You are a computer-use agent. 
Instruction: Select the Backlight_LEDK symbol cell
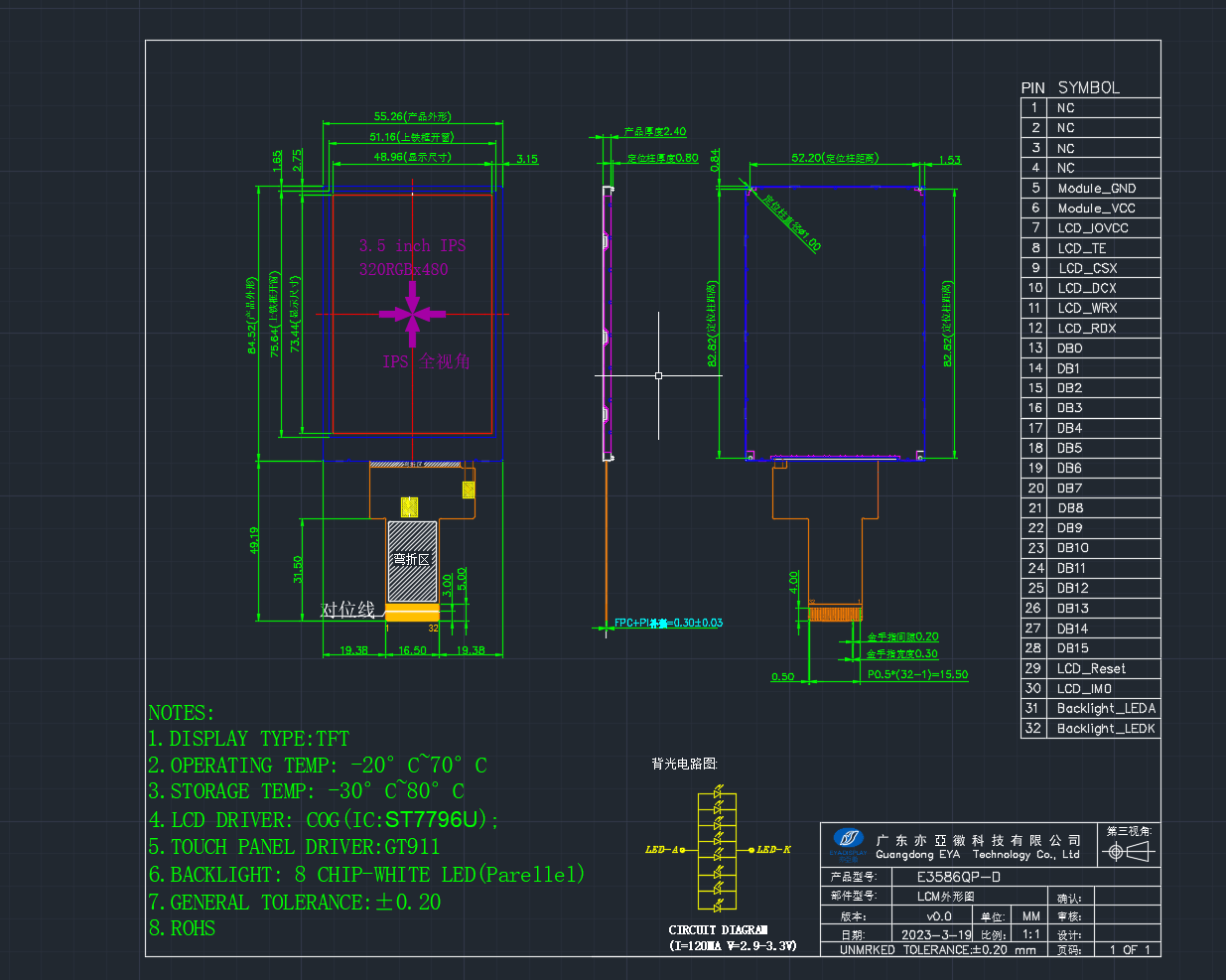pos(1104,728)
